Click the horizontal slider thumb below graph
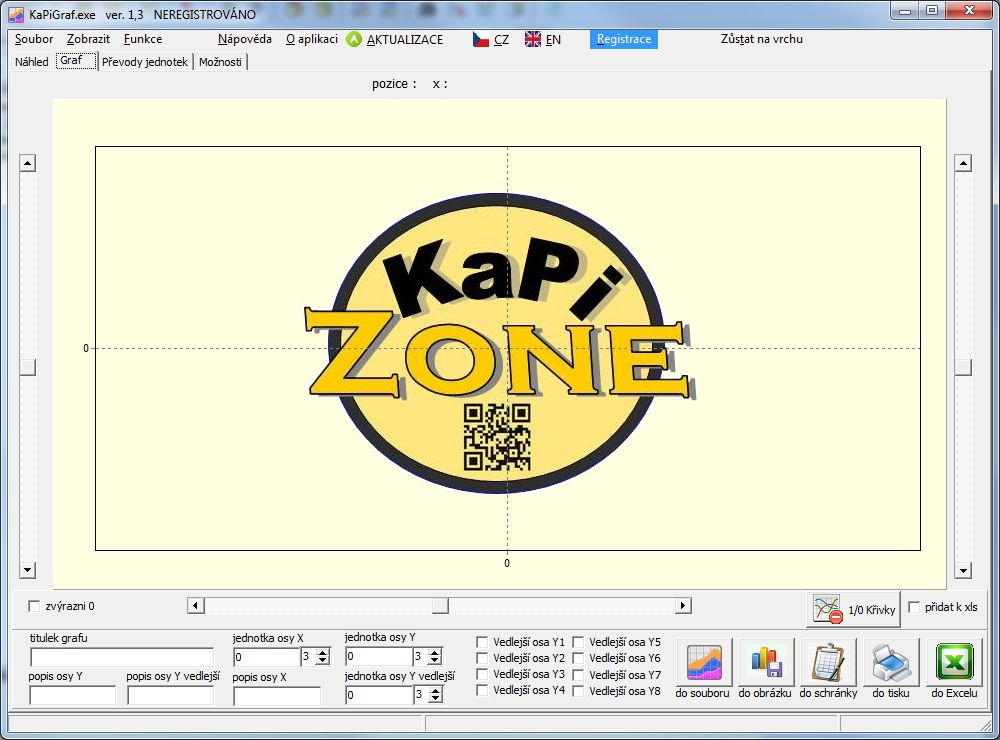The image size is (1000, 740). click(440, 605)
